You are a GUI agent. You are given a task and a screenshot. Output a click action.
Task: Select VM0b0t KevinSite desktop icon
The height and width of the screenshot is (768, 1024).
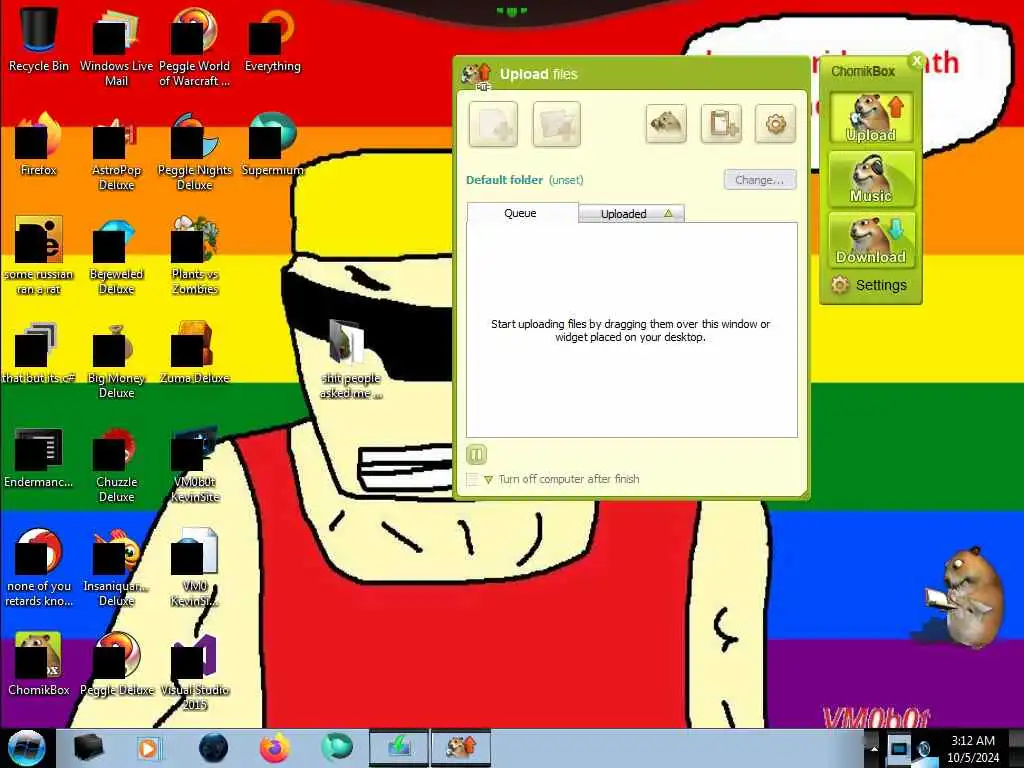tap(195, 464)
